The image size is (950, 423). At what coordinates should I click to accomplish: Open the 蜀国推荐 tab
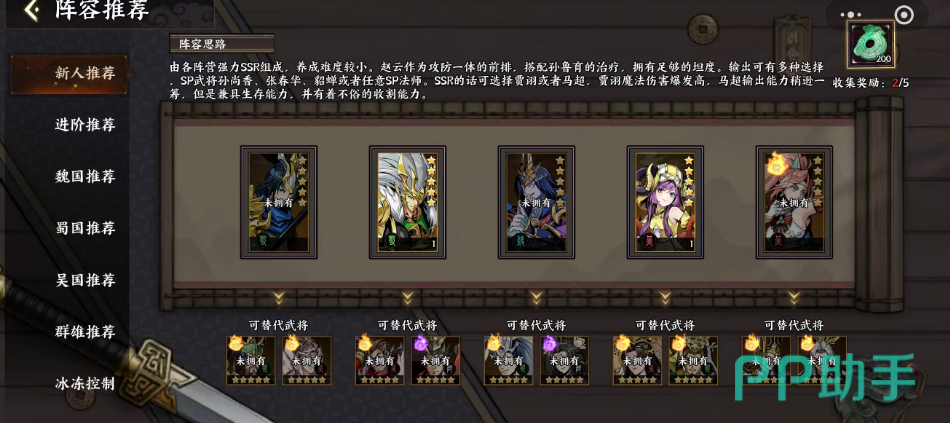(x=85, y=228)
